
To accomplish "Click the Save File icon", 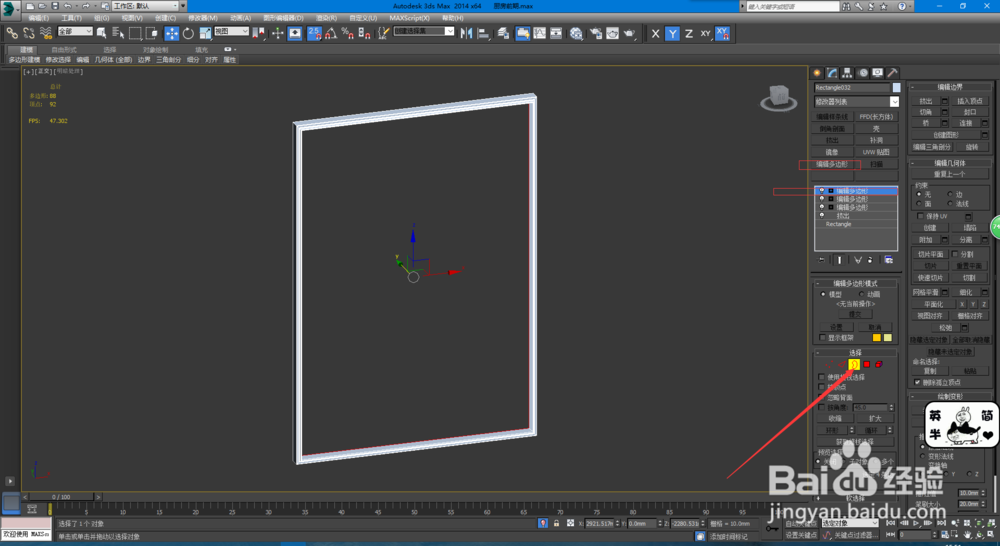I will [55, 6].
